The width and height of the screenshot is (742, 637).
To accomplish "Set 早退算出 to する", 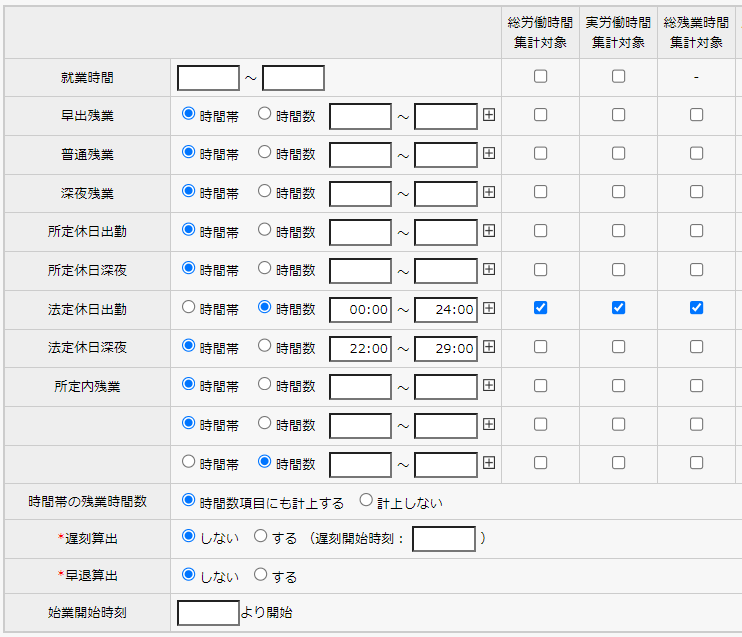I will 261,576.
